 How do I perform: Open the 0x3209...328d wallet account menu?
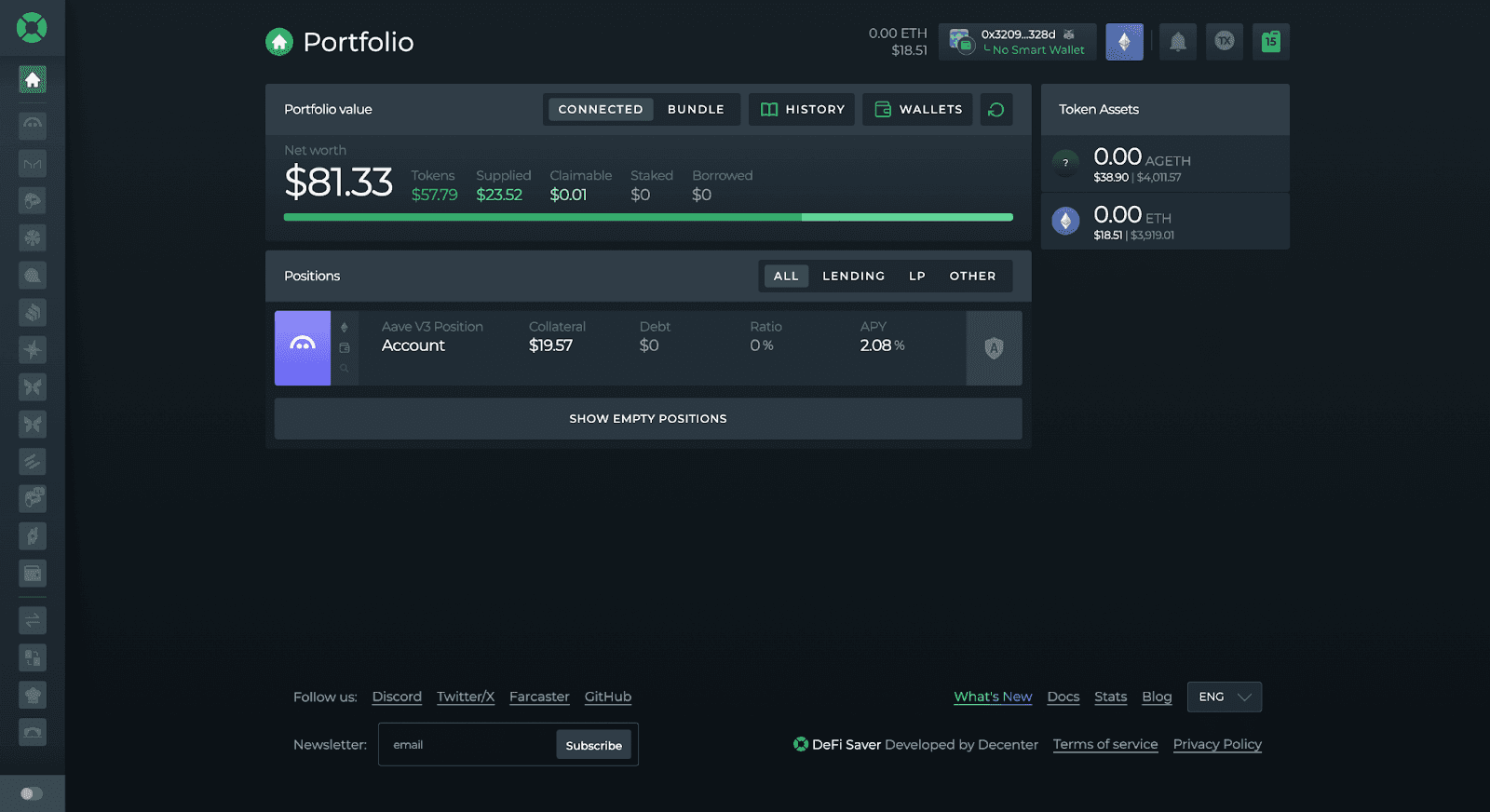(1018, 42)
